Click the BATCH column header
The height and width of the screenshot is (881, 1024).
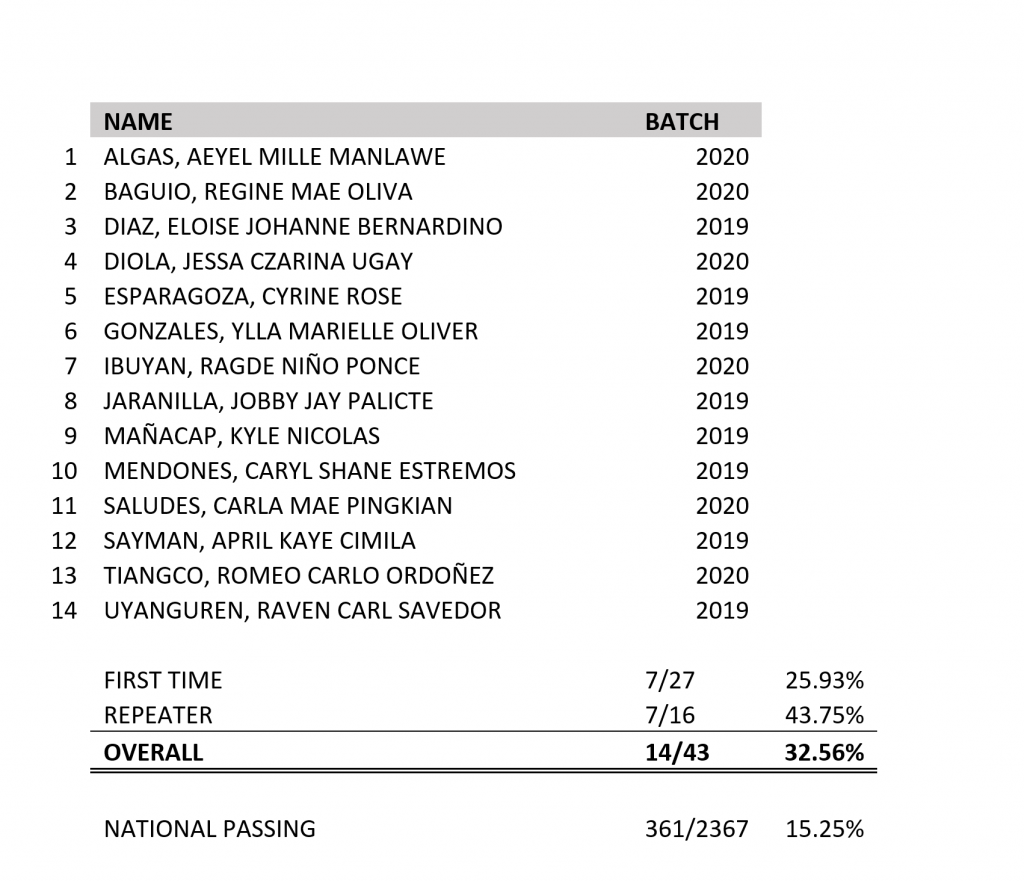[x=682, y=122]
